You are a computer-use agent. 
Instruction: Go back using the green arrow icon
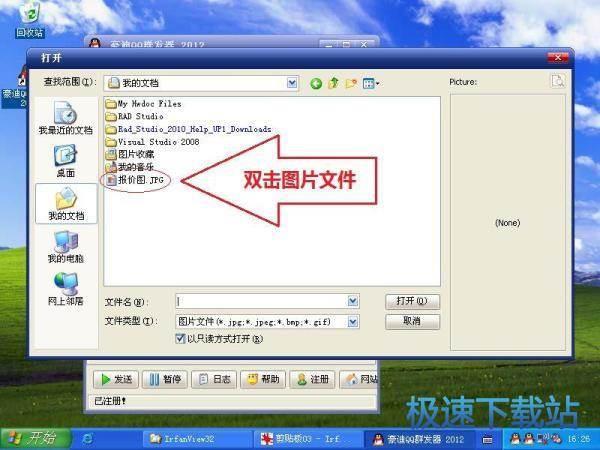point(316,83)
